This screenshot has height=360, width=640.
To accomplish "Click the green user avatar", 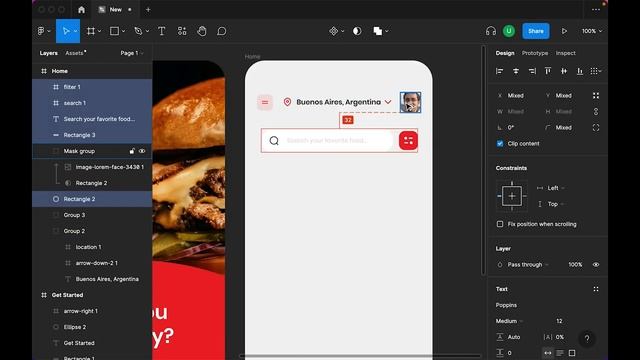I will tap(509, 31).
